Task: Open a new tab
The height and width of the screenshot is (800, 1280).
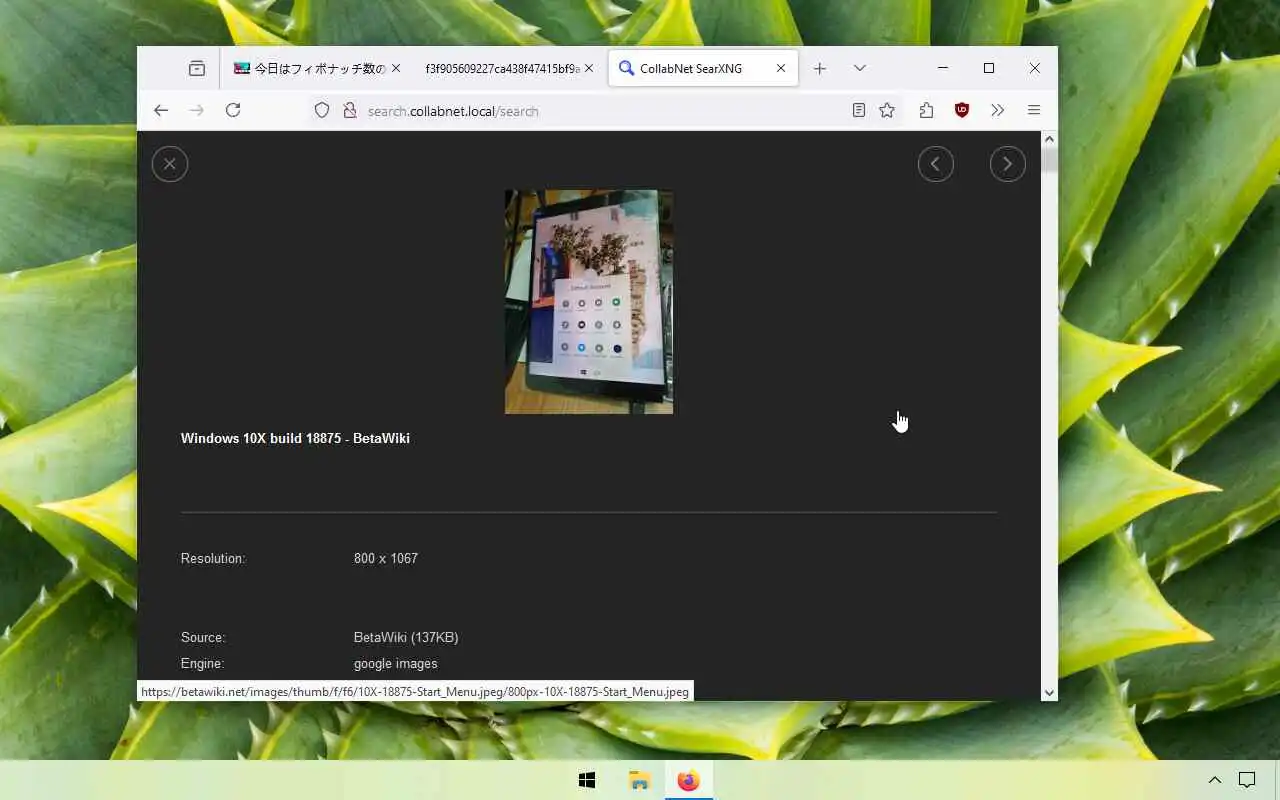Action: [x=820, y=69]
